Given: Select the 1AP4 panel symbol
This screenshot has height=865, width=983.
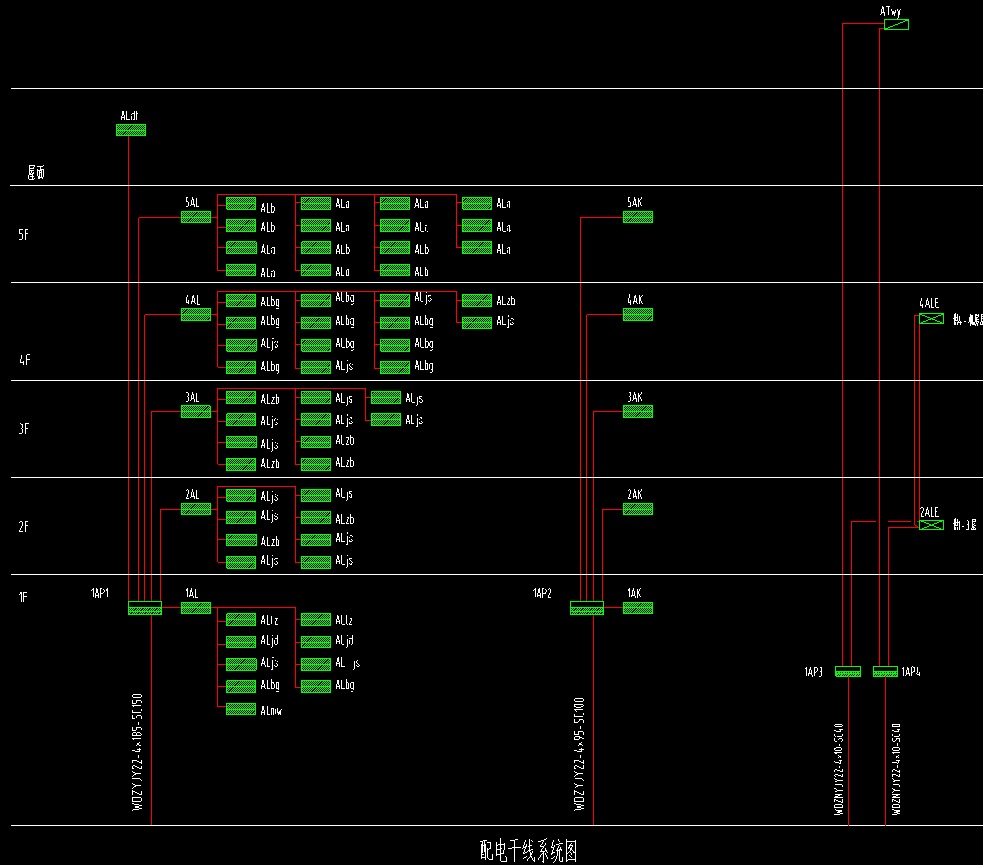Looking at the screenshot, I should point(885,671).
